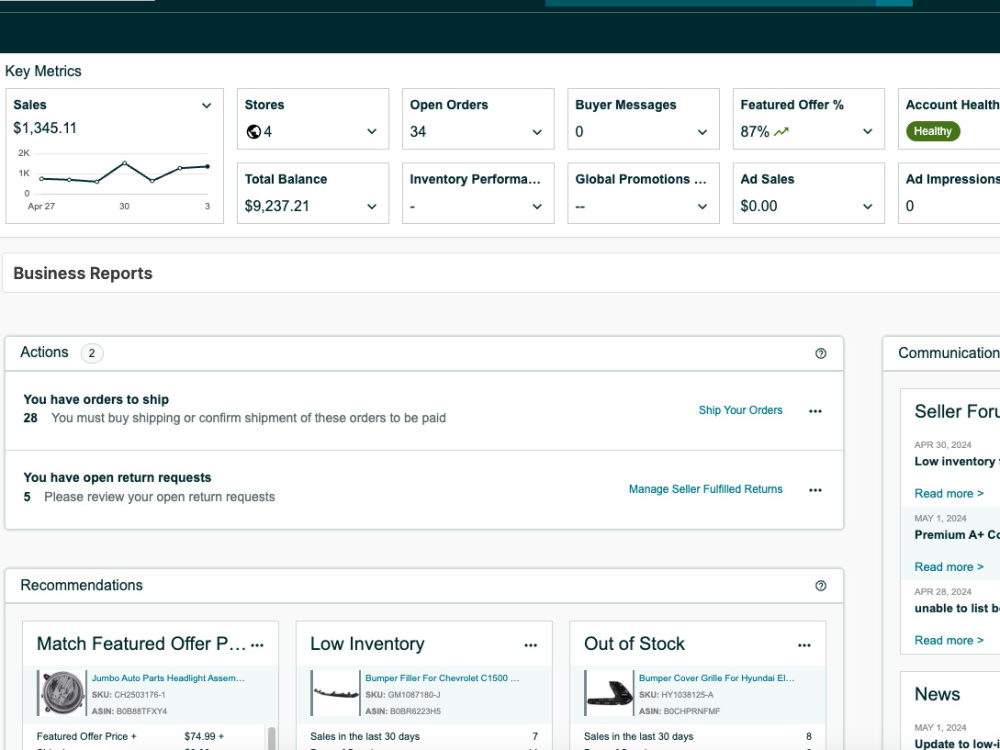Click Low inventory forum post title
1000x750 pixels.
point(957,461)
